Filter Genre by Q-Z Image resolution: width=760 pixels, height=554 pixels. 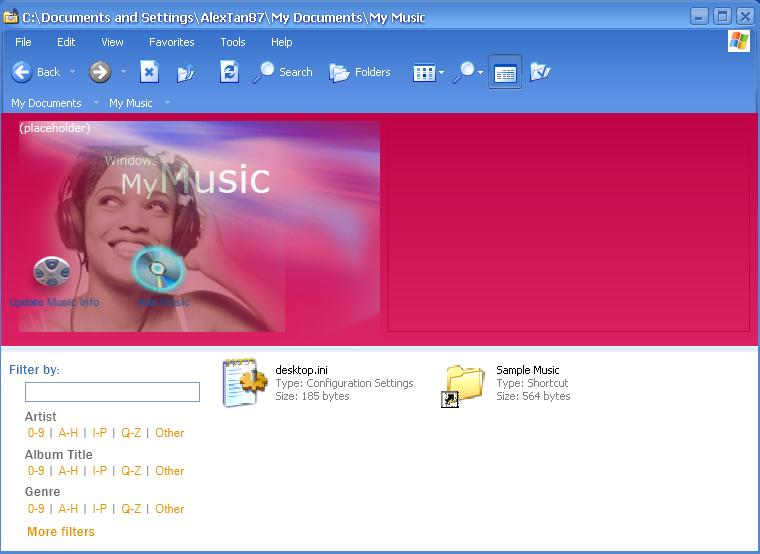tap(131, 508)
